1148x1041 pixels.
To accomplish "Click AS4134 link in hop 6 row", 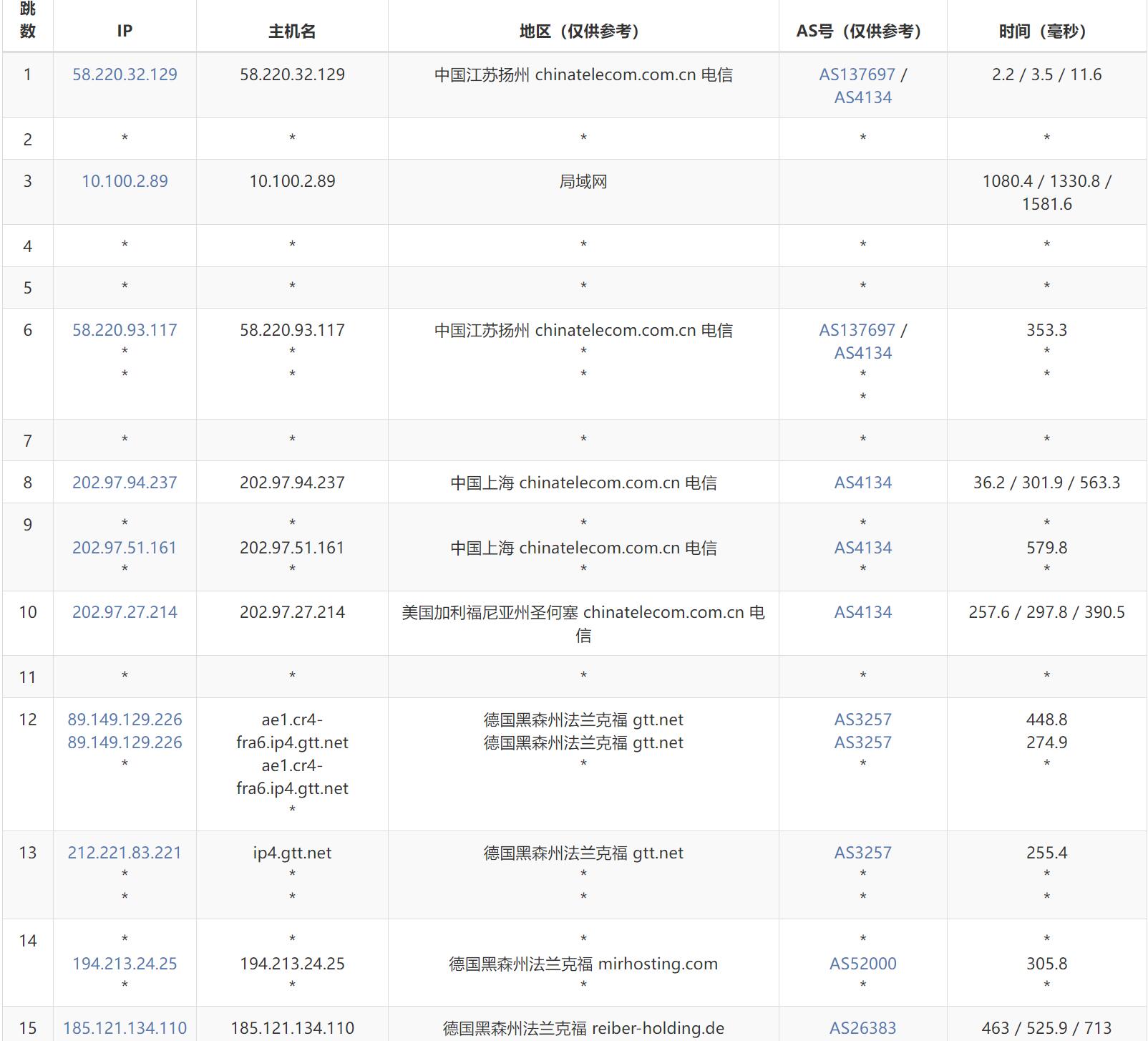I will (x=863, y=353).
